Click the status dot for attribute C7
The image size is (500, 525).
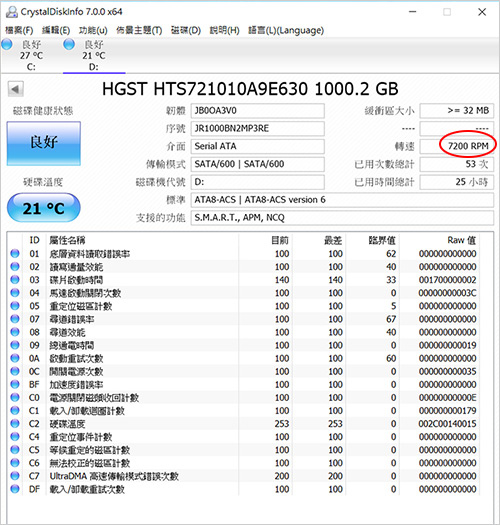15,476
